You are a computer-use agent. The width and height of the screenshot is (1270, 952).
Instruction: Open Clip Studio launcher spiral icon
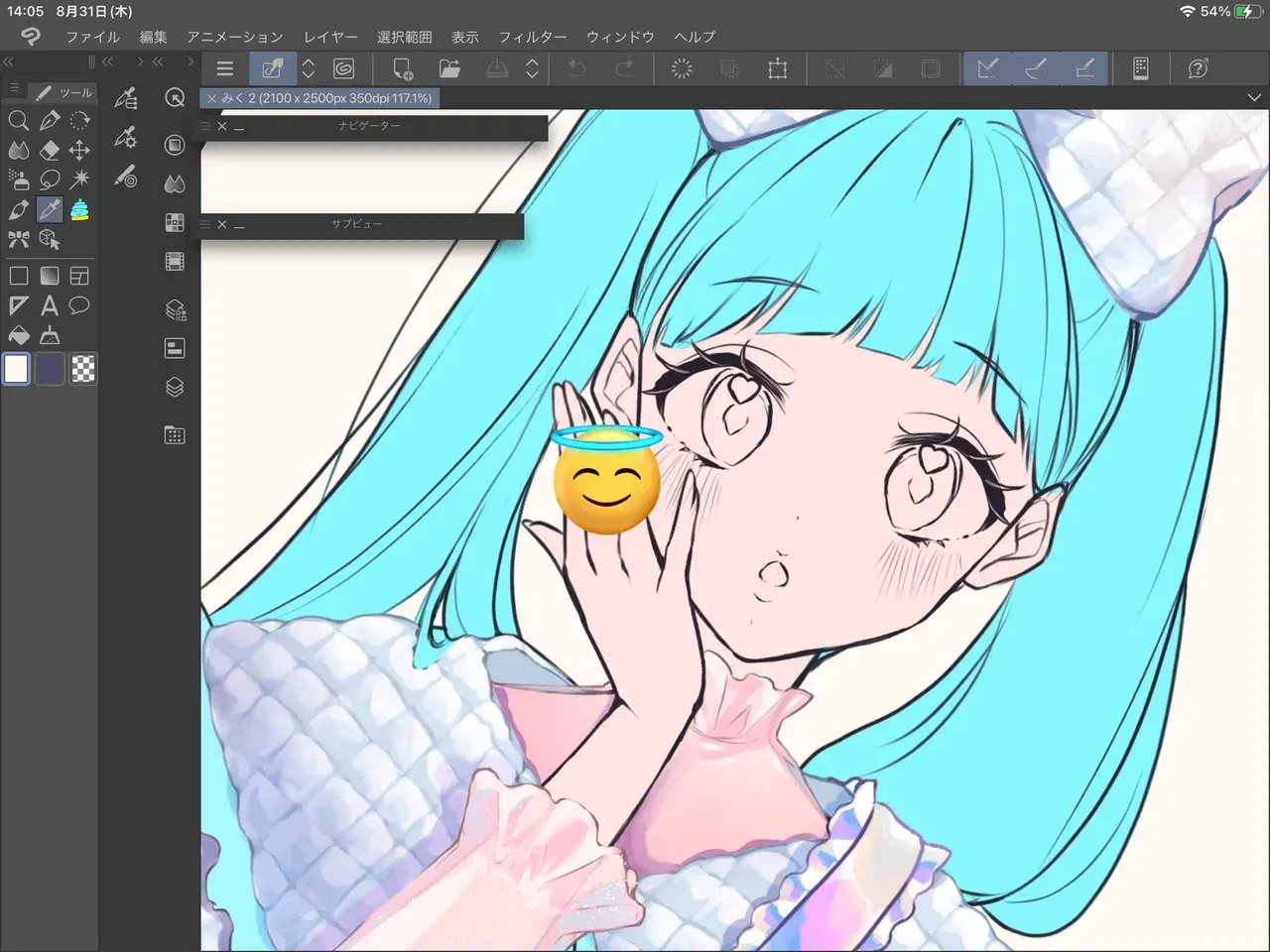coord(344,68)
